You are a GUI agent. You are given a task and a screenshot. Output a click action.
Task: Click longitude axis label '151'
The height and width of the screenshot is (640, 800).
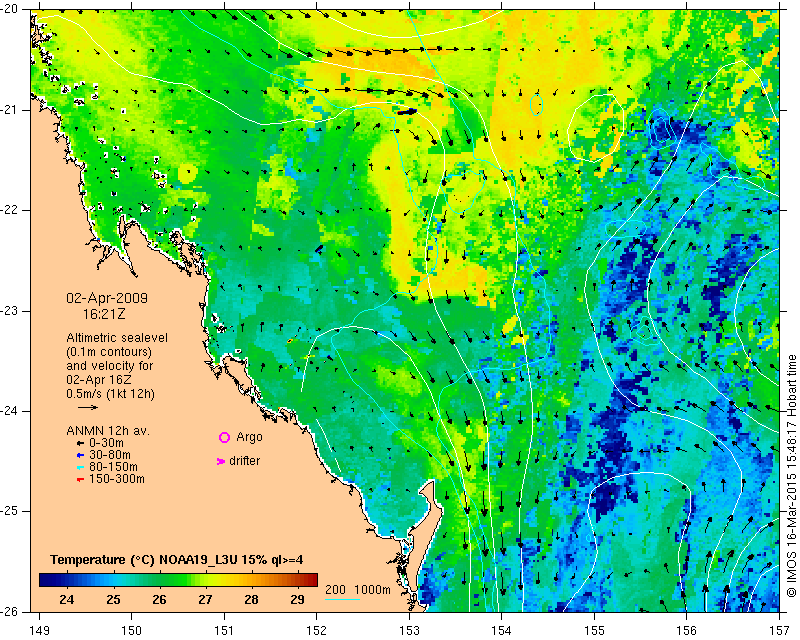pos(224,631)
